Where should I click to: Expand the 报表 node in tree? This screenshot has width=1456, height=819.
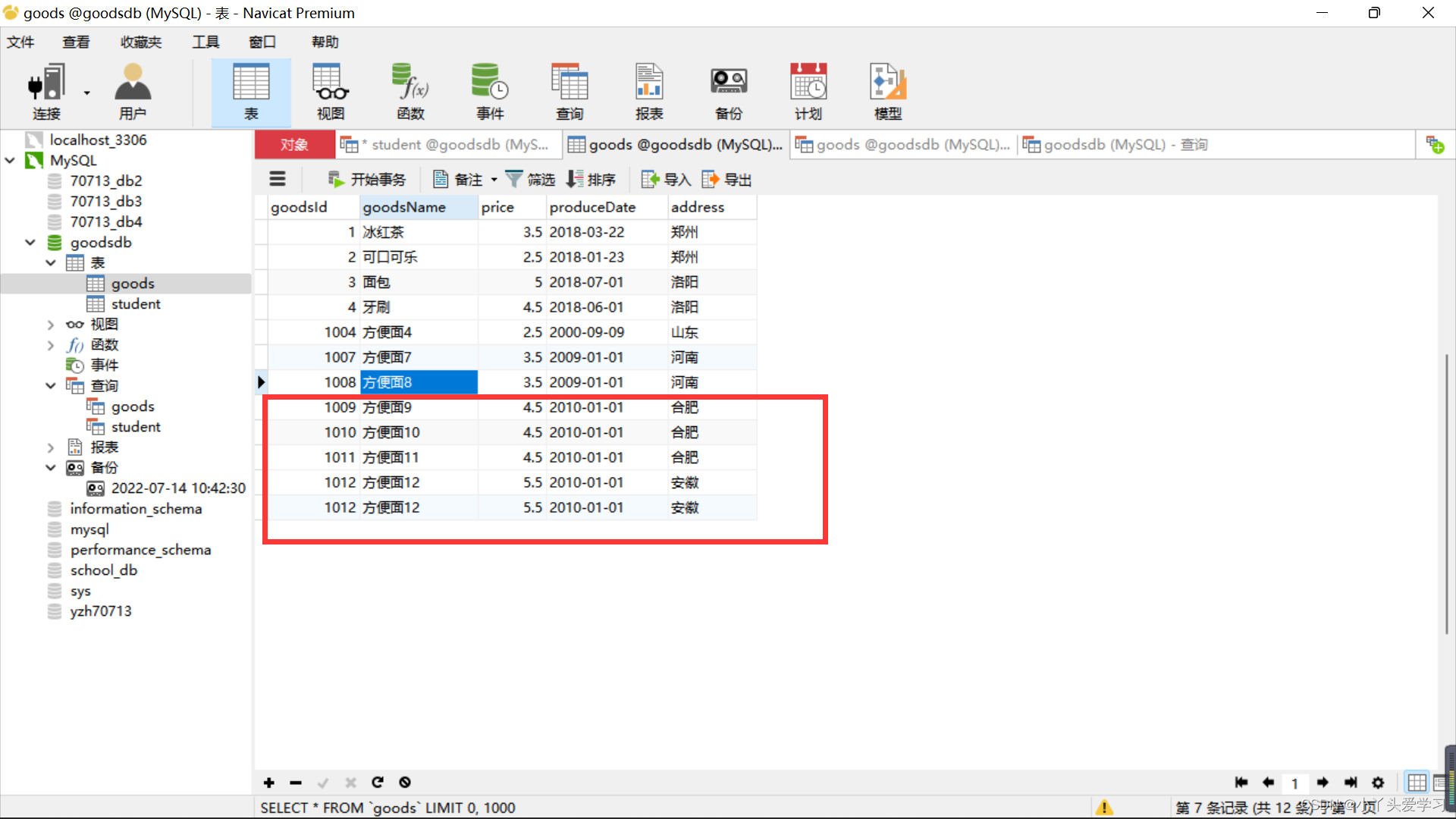[51, 447]
